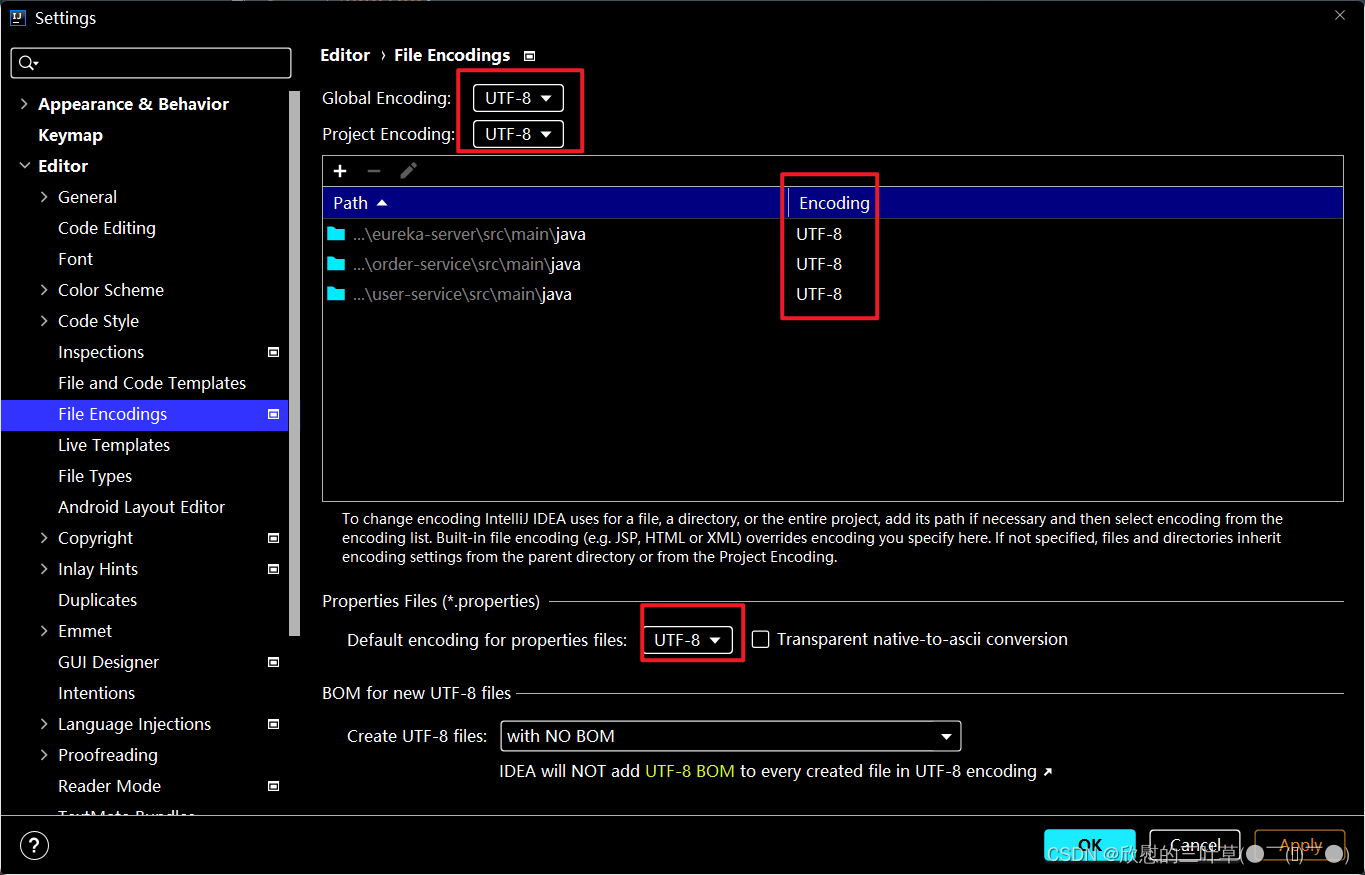Click project icon on Inspections row

(274, 352)
